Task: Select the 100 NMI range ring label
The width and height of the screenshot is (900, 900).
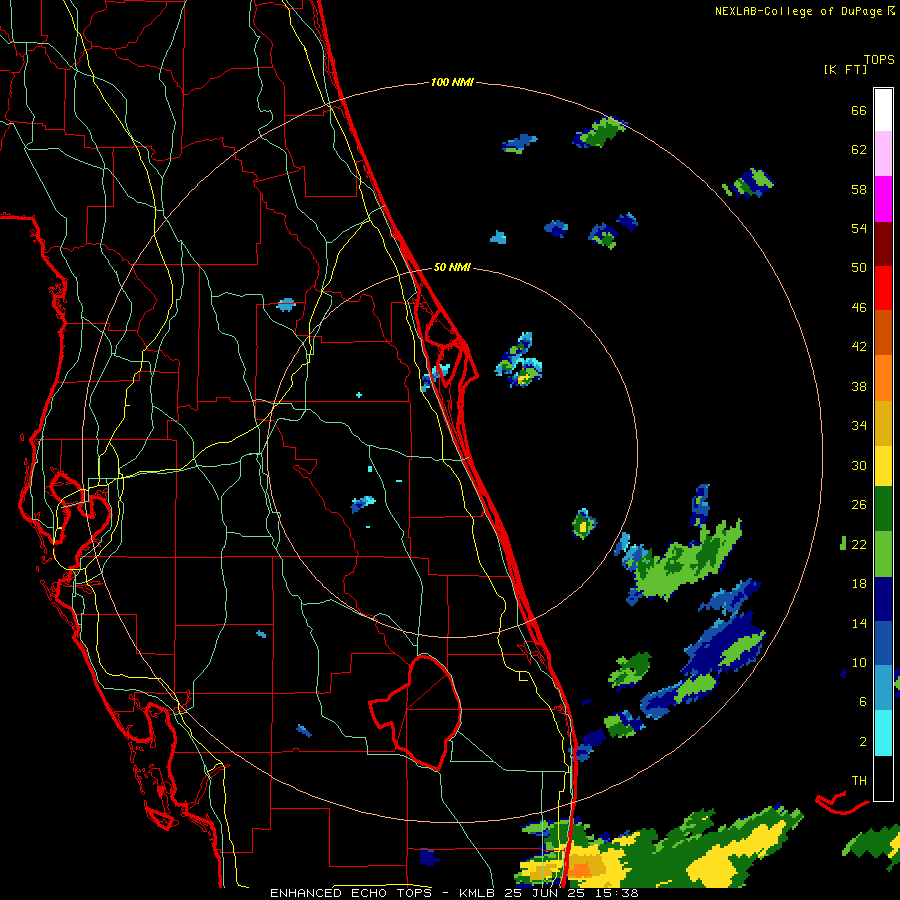Action: (452, 82)
